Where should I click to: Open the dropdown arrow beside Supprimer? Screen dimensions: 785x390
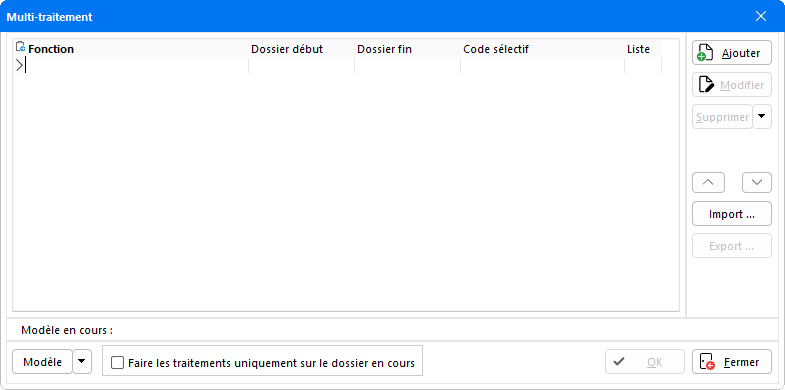761,117
